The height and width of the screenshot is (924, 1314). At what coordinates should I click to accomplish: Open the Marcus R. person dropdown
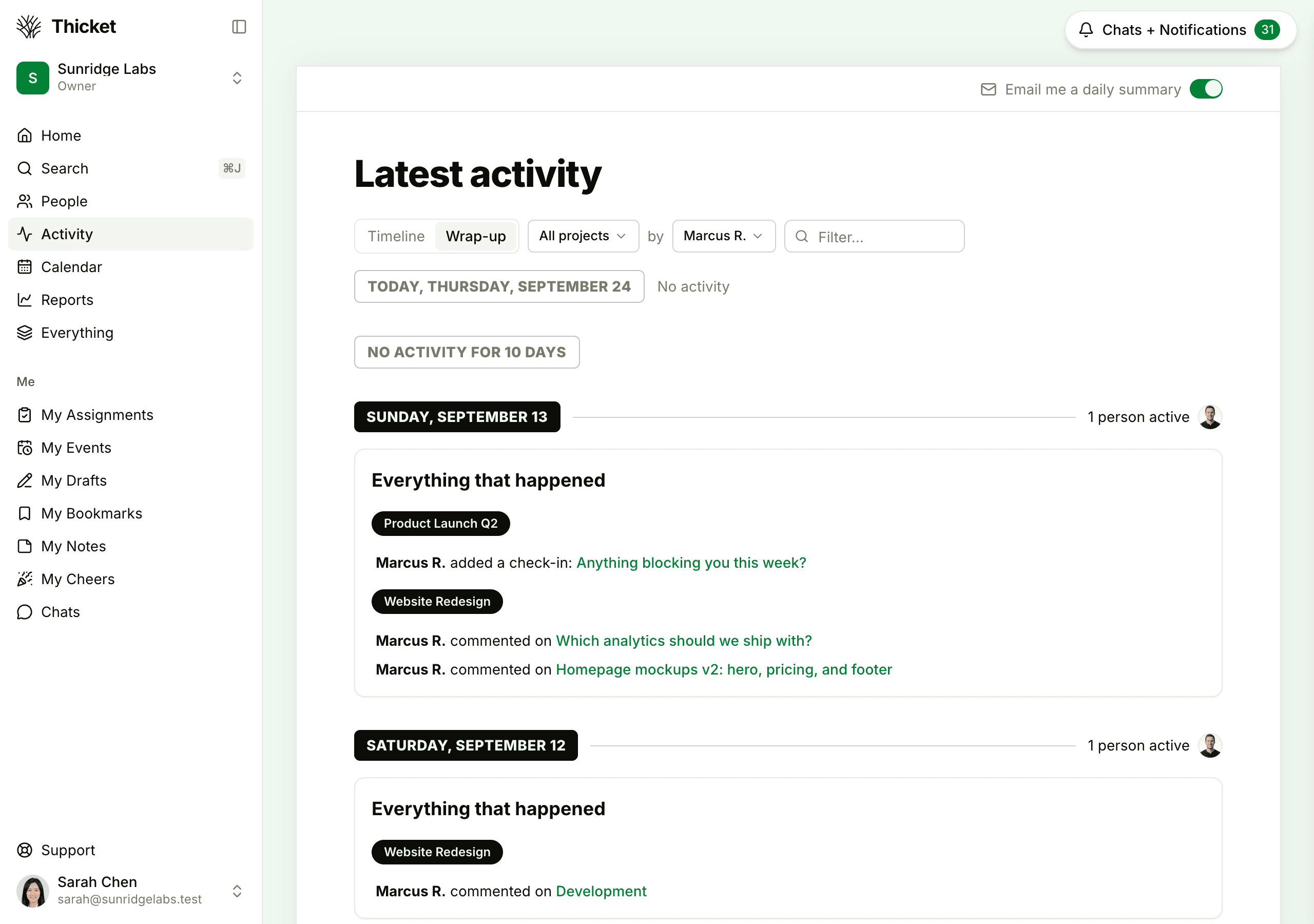[723, 237]
